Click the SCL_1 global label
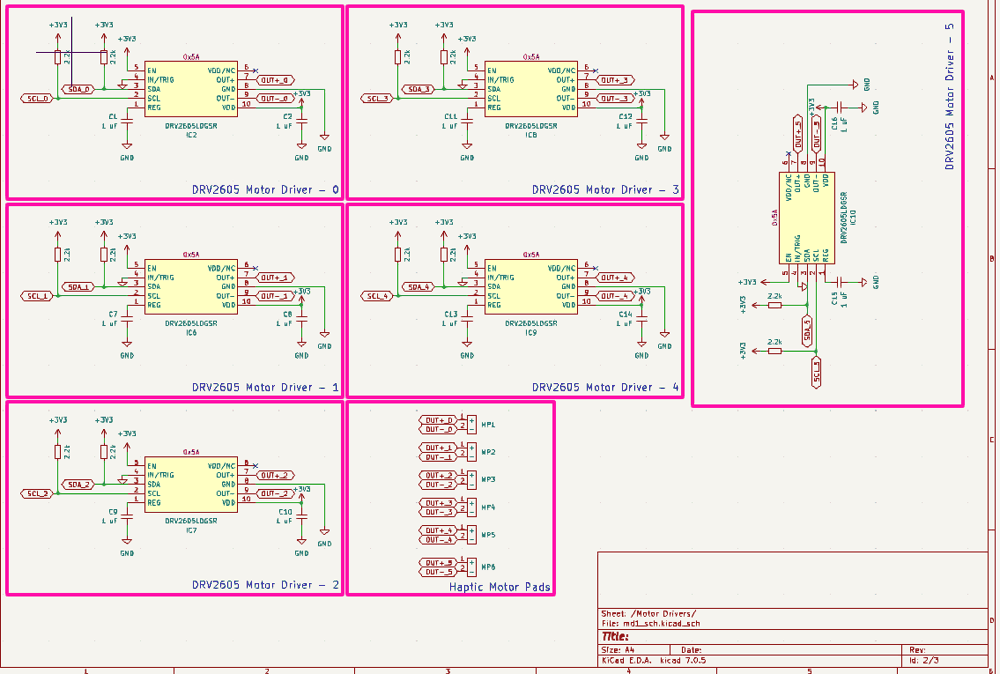1000x674 pixels. [37, 297]
